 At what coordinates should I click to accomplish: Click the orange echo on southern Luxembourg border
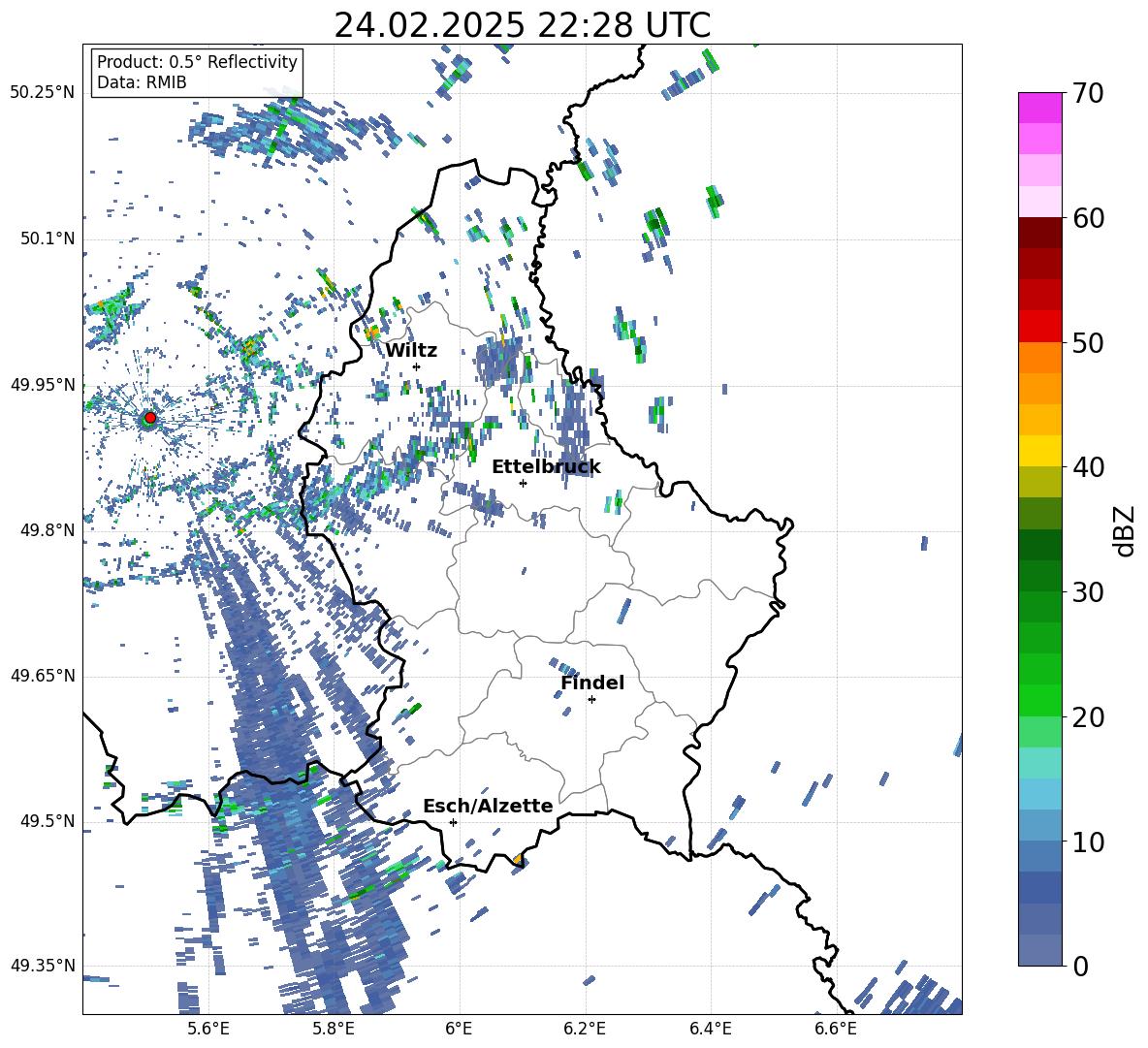click(x=518, y=858)
